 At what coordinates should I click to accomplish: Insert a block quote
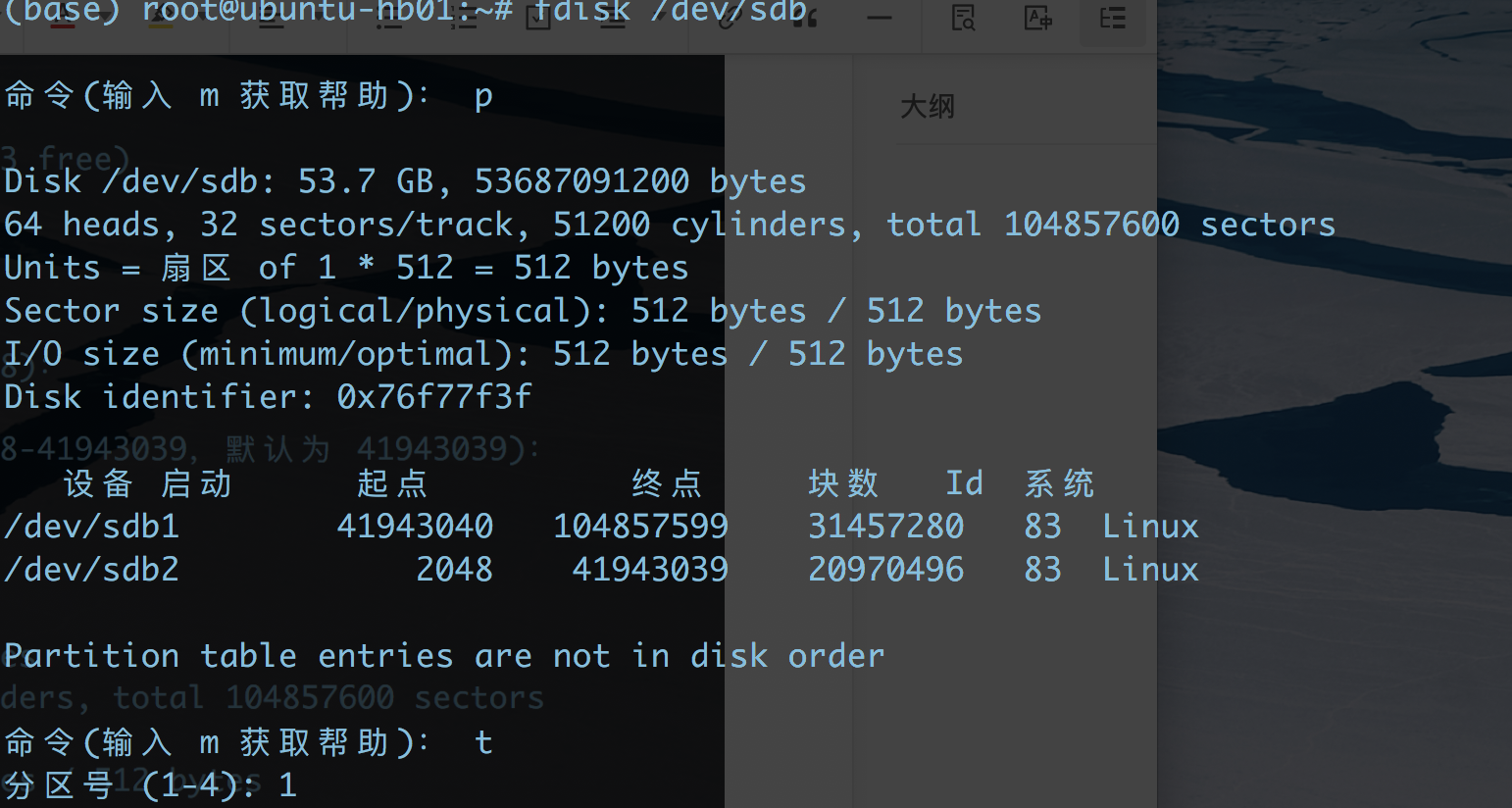pyautogui.click(x=806, y=18)
